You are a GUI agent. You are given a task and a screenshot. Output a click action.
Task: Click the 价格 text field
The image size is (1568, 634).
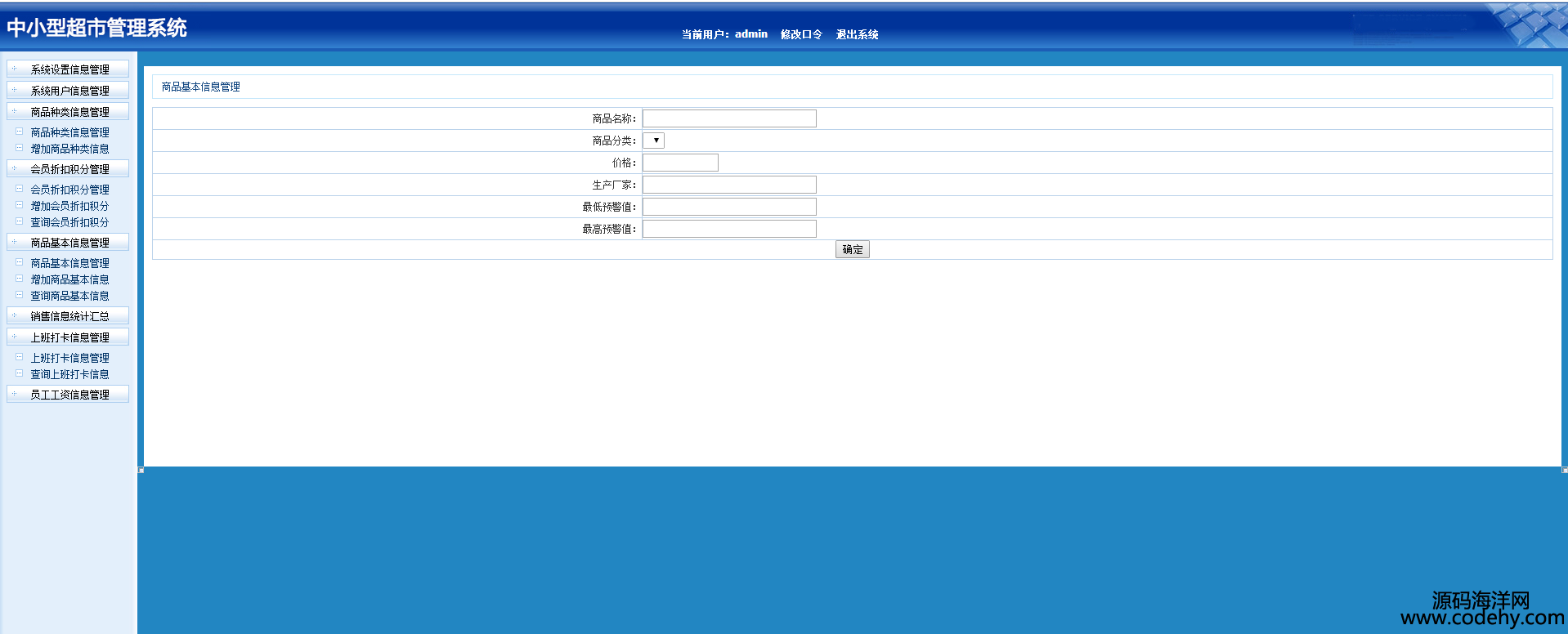coord(680,163)
